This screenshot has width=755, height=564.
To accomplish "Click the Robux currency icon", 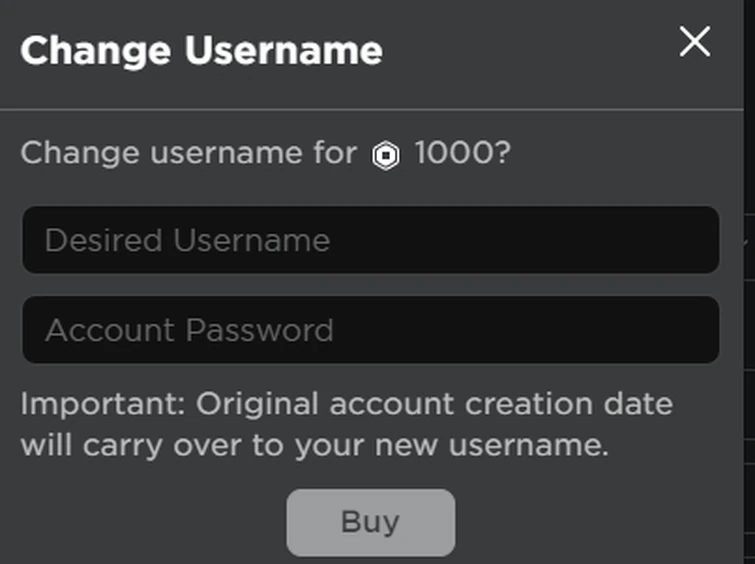I will 386,156.
